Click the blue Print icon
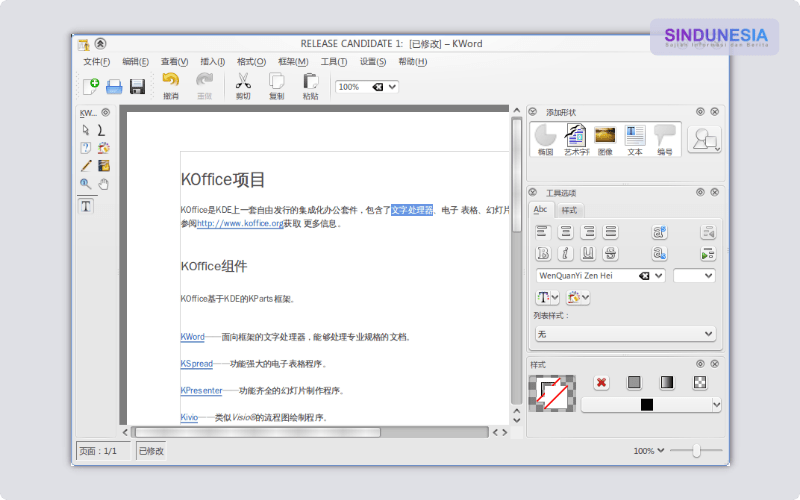The width and height of the screenshot is (800, 500). 114,87
